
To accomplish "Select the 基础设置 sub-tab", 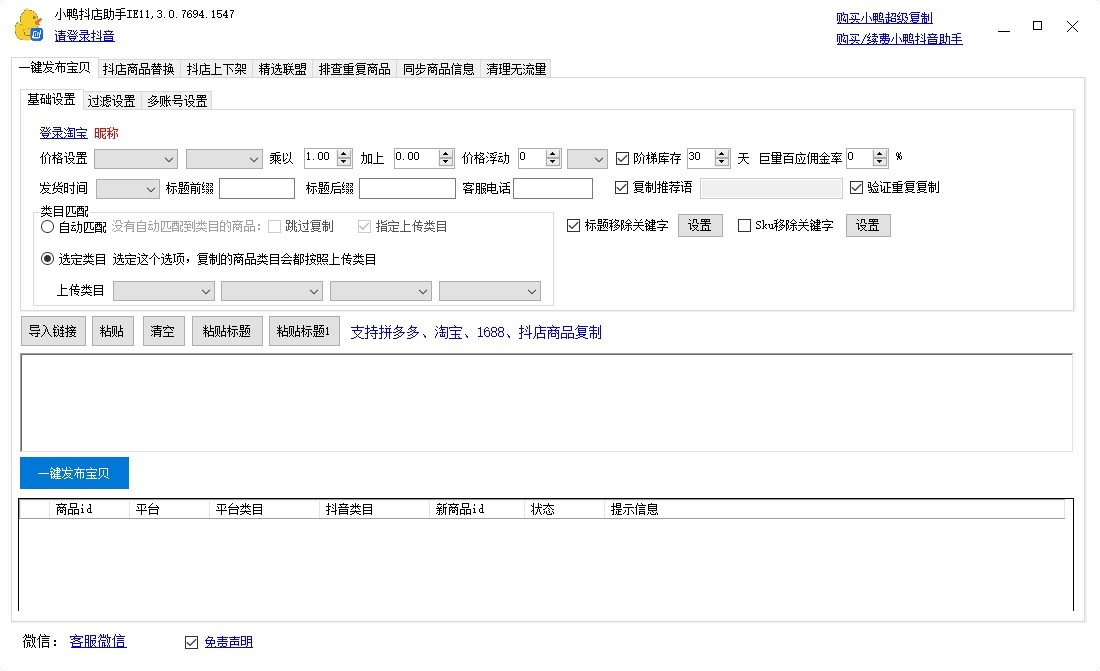I will click(x=51, y=100).
